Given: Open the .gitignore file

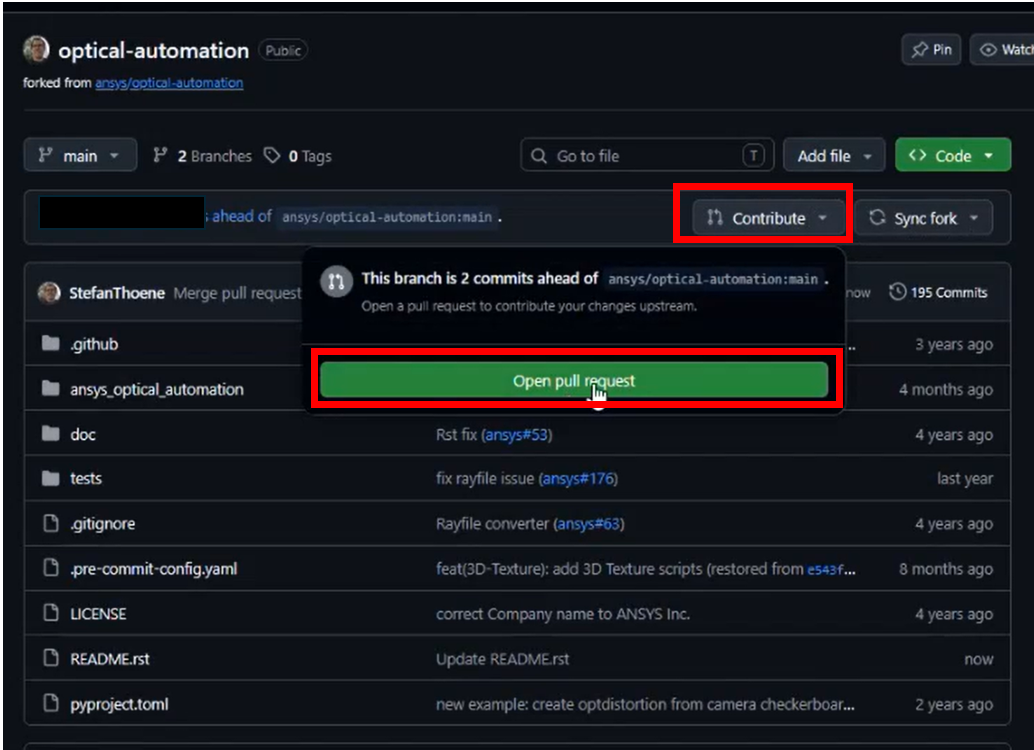Looking at the screenshot, I should pos(103,524).
